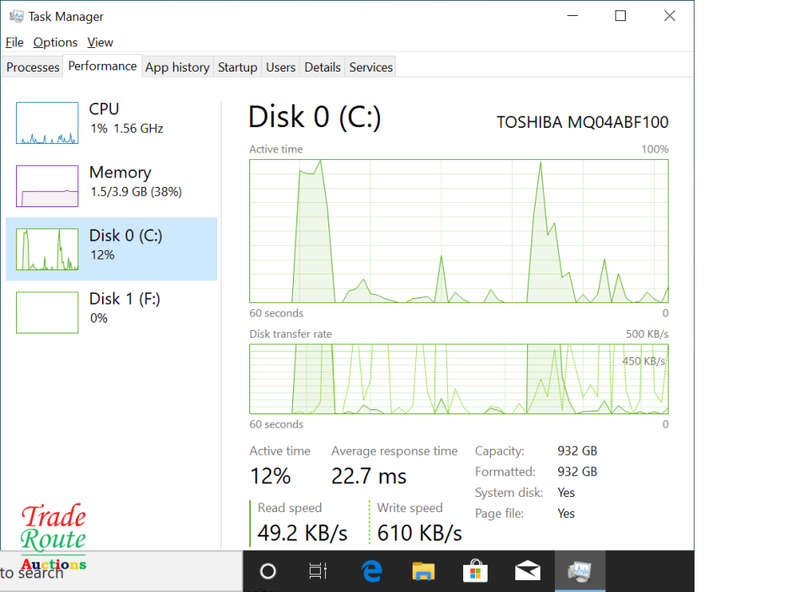Viewport: 800px width, 592px height.
Task: Minimize the Task Manager window
Action: (x=572, y=16)
